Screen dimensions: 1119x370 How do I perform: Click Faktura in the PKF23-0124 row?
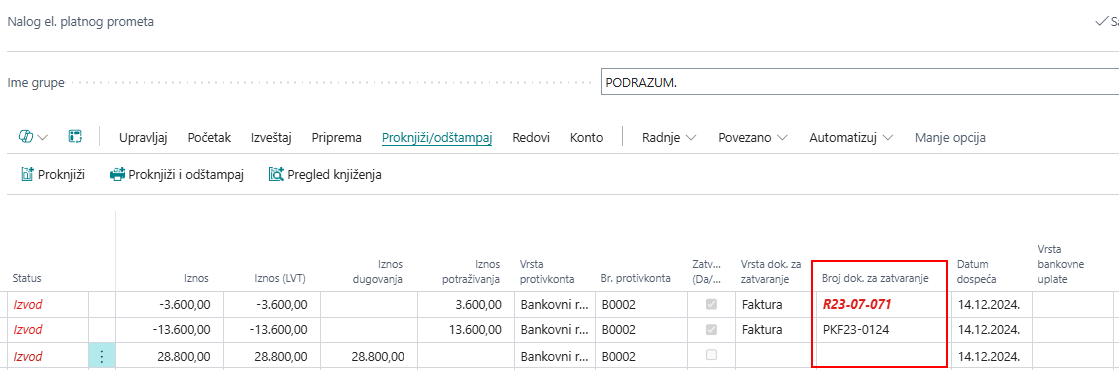[762, 330]
